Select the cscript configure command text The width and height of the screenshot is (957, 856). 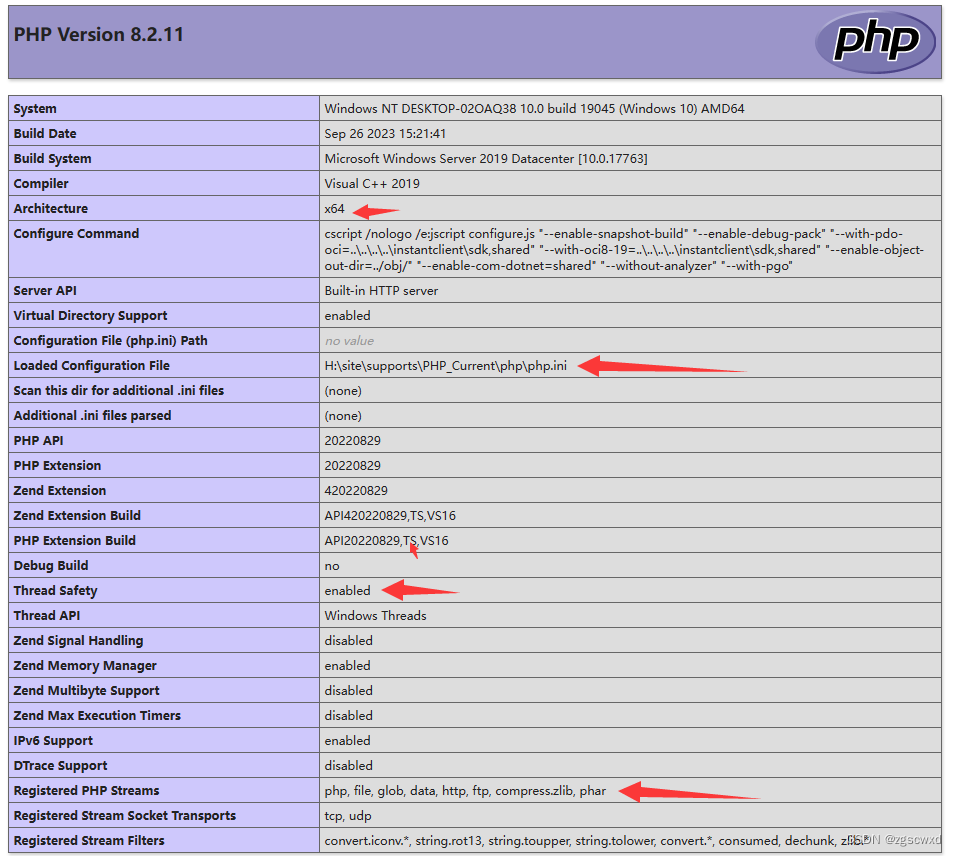click(624, 250)
